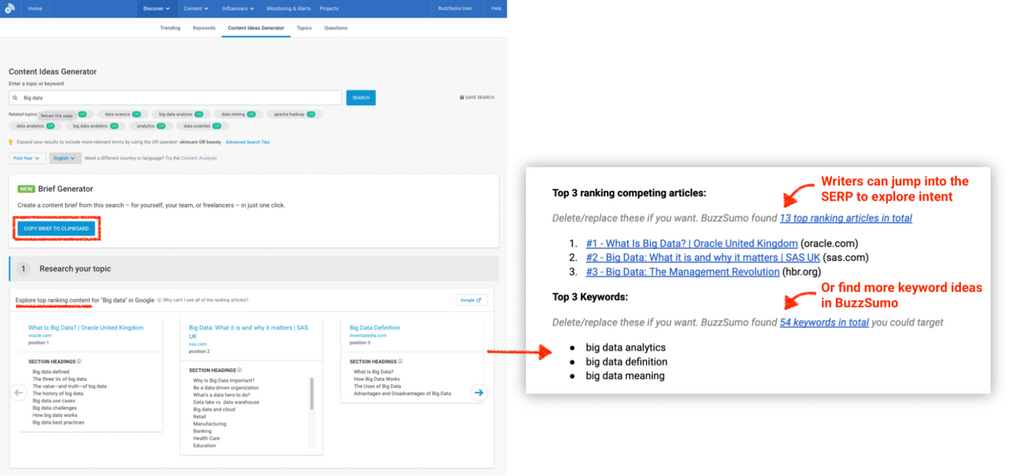Open results in Google via external-link button

[x=470, y=299]
